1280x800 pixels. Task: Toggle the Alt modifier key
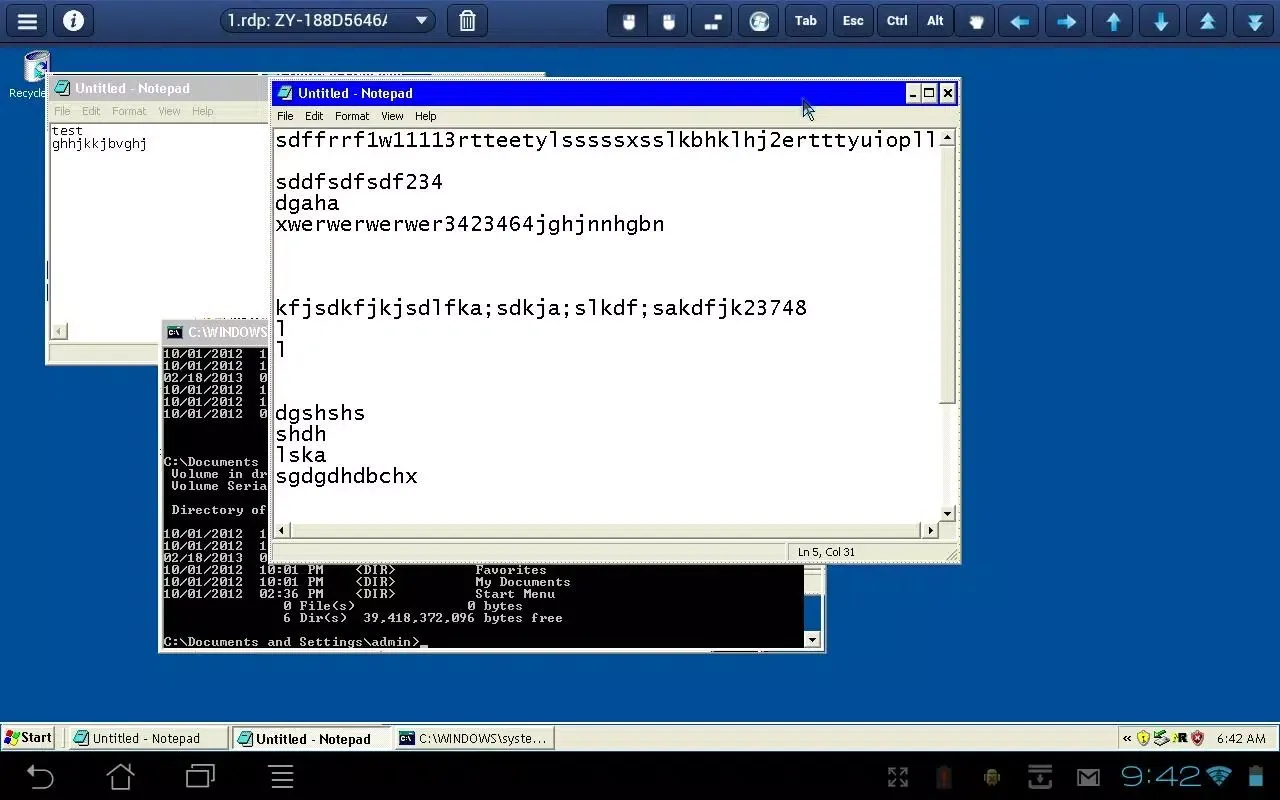935,21
